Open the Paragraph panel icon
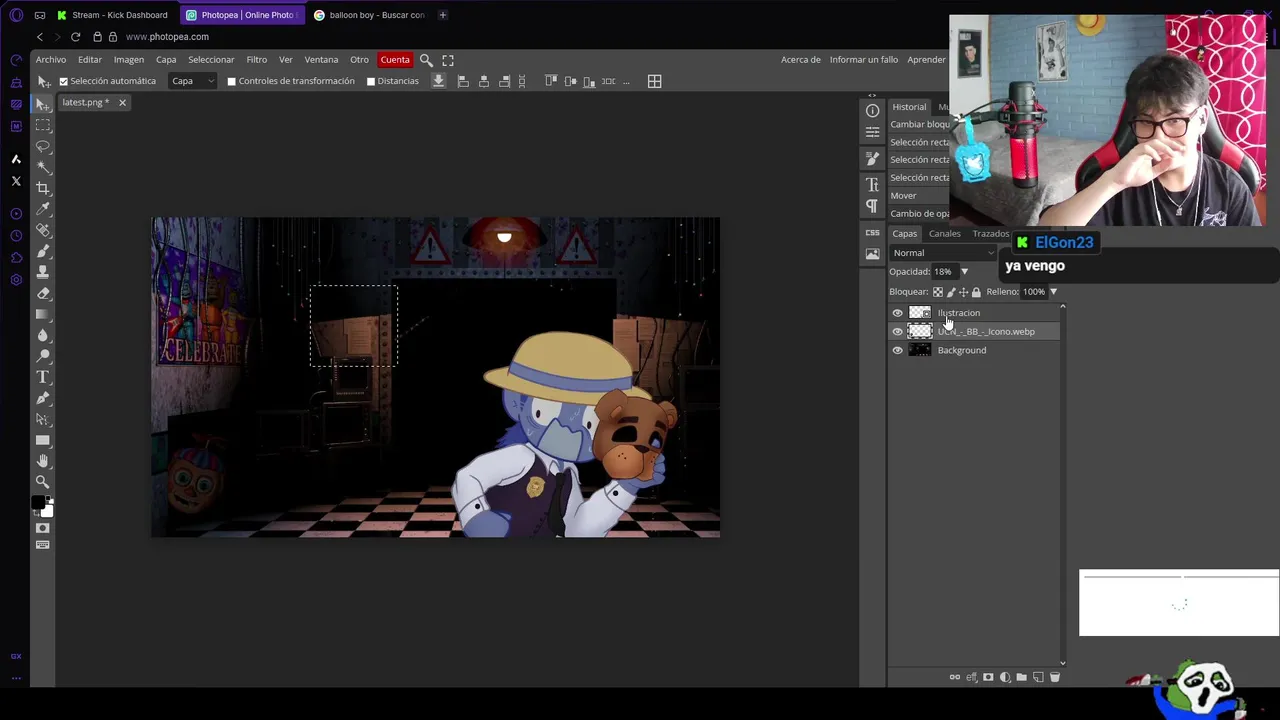The height and width of the screenshot is (720, 1280). [872, 206]
